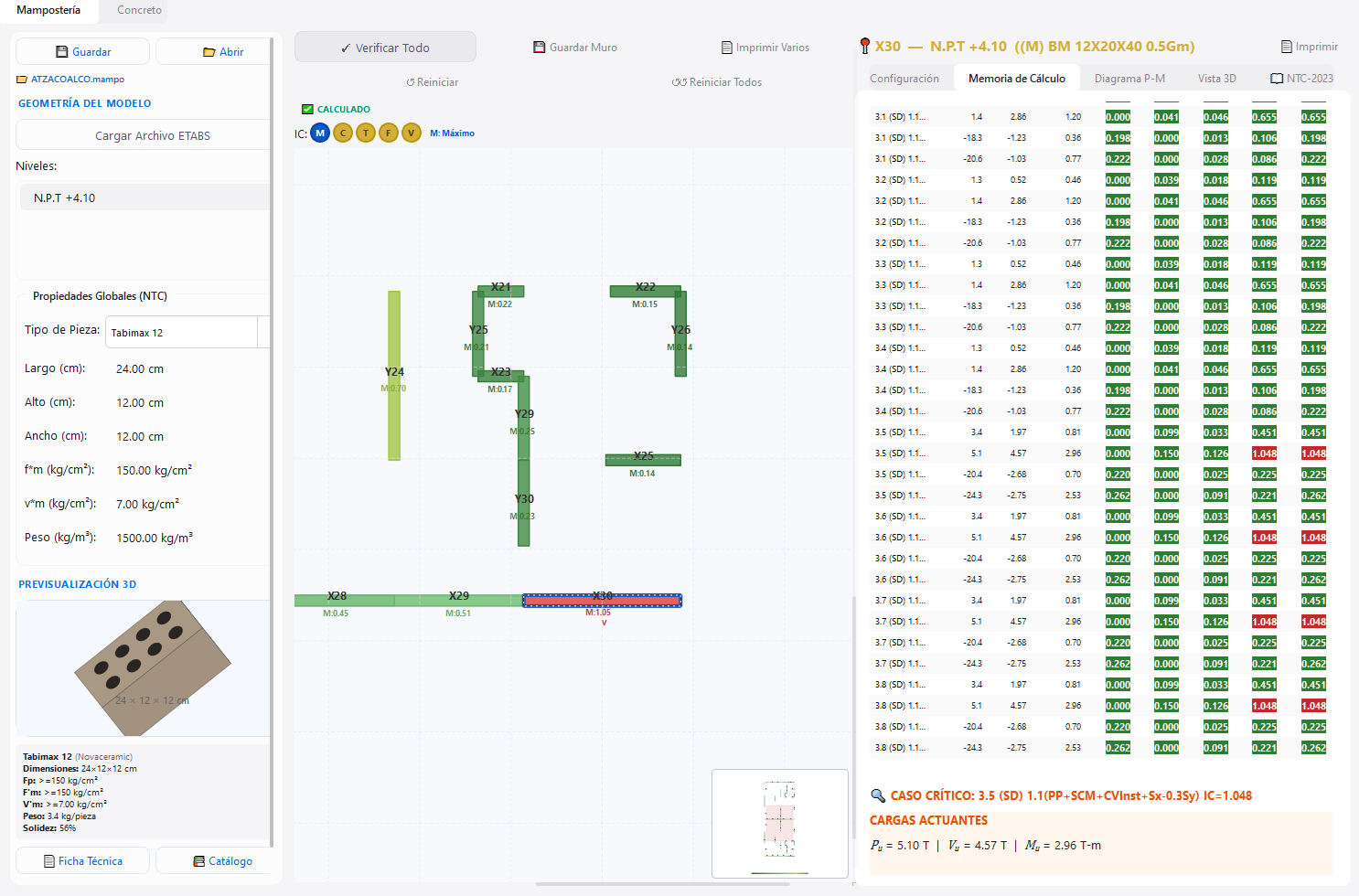Select the V indicator circle
Viewport: 1359px width, 896px height.
pos(412,133)
